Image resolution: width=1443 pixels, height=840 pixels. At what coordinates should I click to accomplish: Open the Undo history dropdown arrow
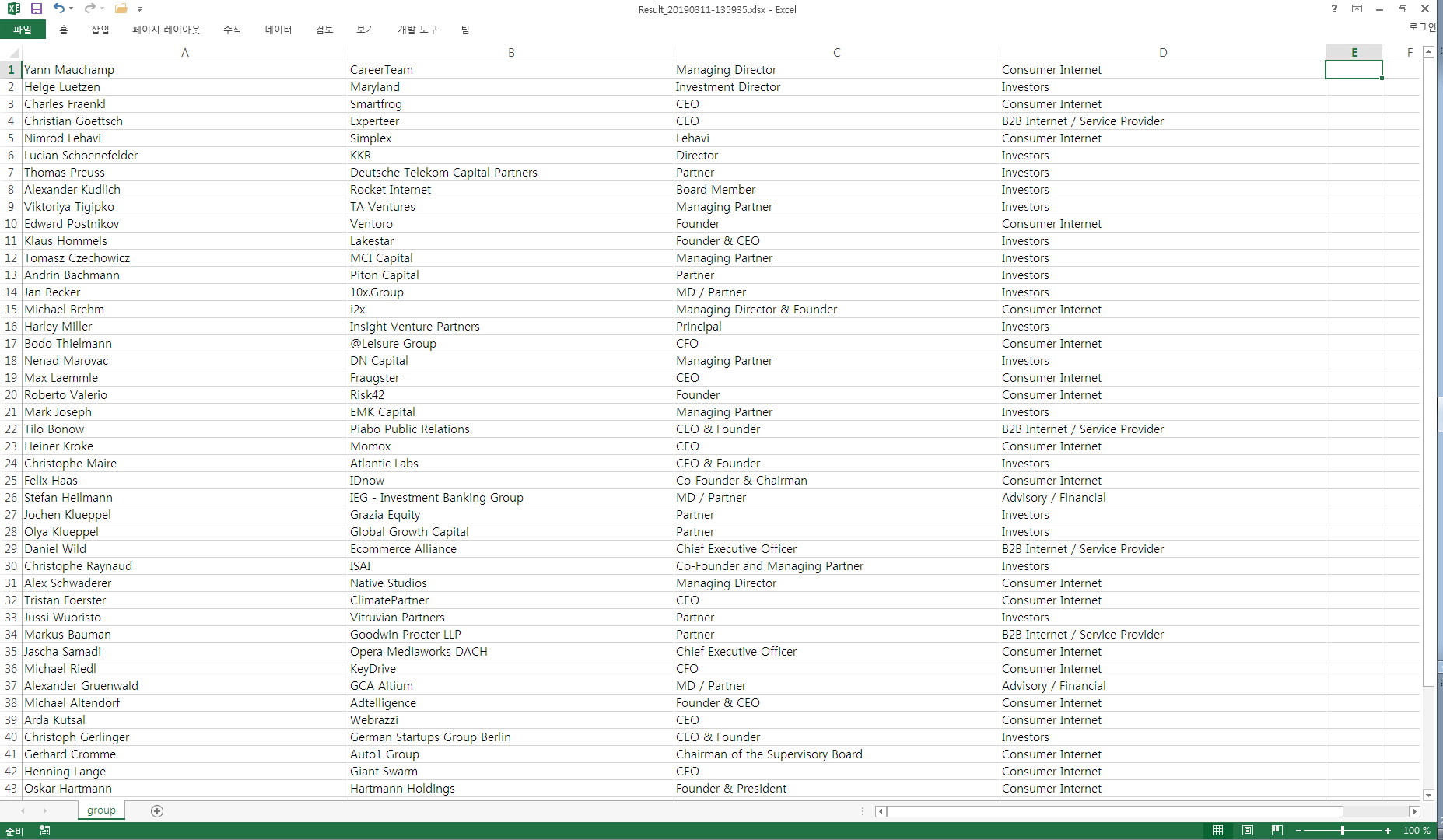pos(72,9)
